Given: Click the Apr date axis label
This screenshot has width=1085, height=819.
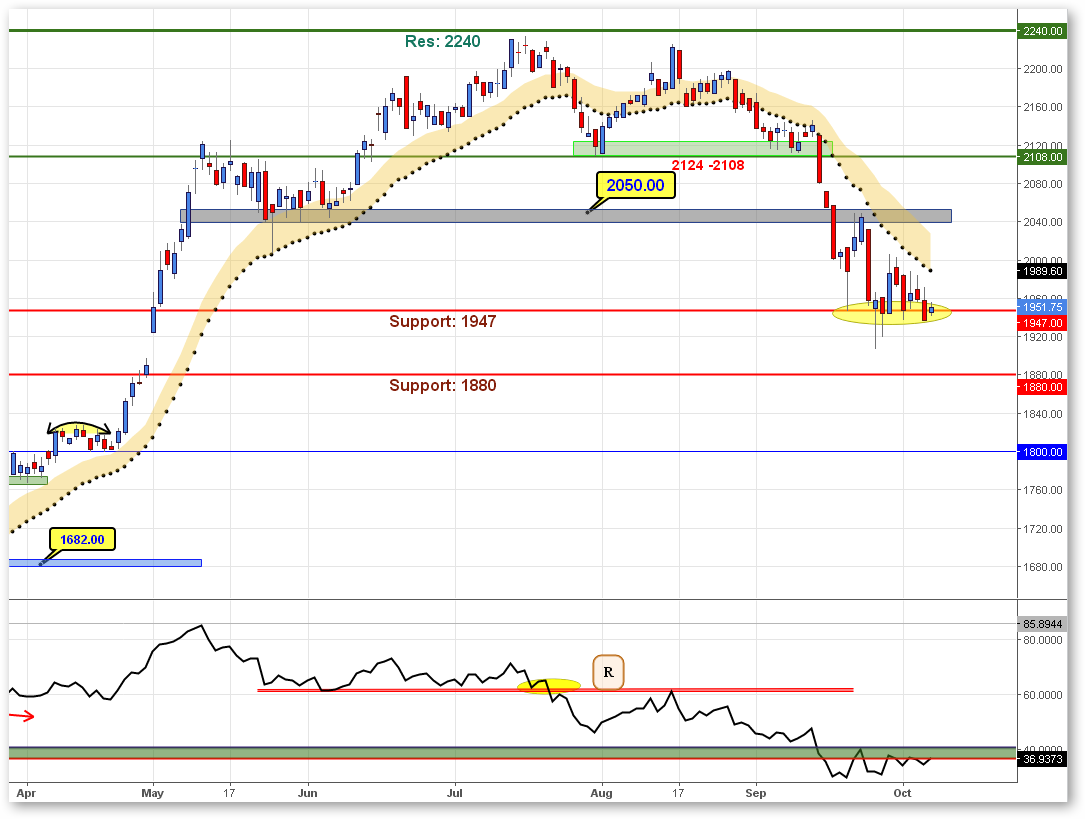Looking at the screenshot, I should point(26,793).
